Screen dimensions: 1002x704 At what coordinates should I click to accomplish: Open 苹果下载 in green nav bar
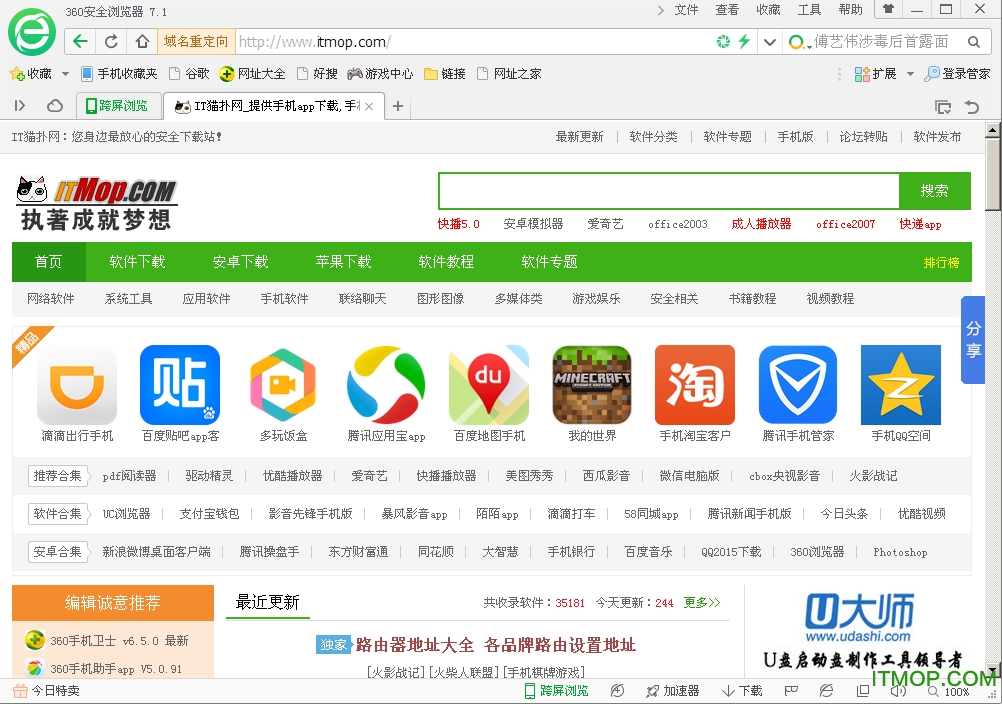pos(343,261)
